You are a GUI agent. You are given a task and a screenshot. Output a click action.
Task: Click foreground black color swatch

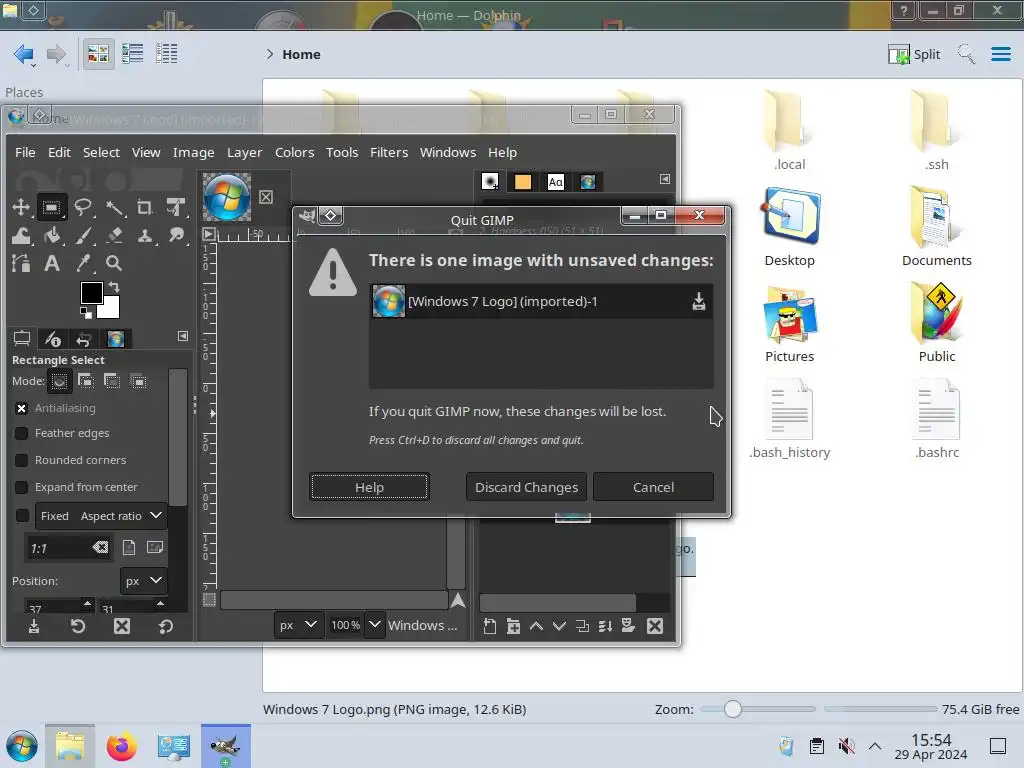(x=91, y=293)
